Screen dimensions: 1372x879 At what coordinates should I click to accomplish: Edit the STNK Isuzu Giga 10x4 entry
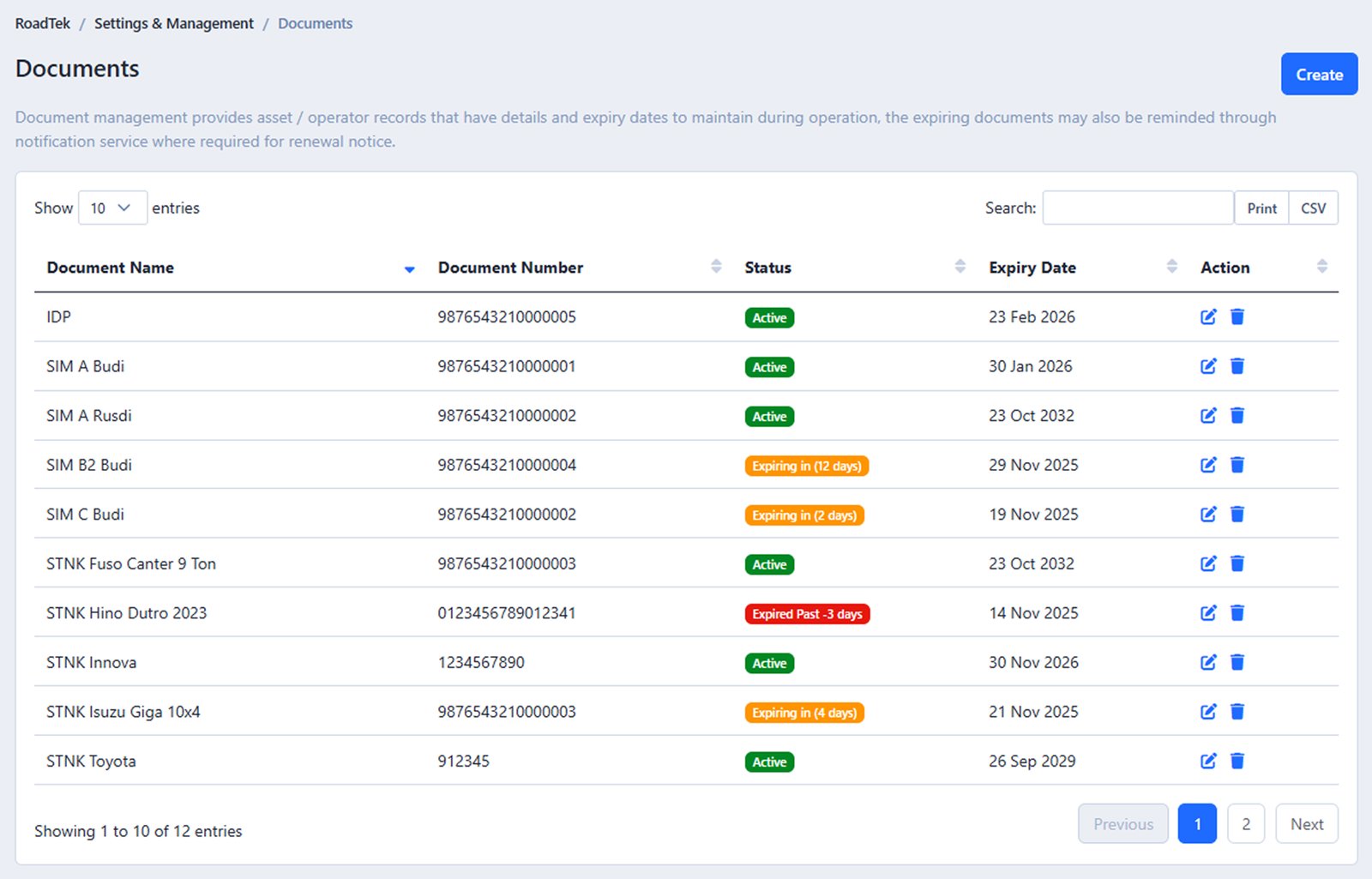1208,712
